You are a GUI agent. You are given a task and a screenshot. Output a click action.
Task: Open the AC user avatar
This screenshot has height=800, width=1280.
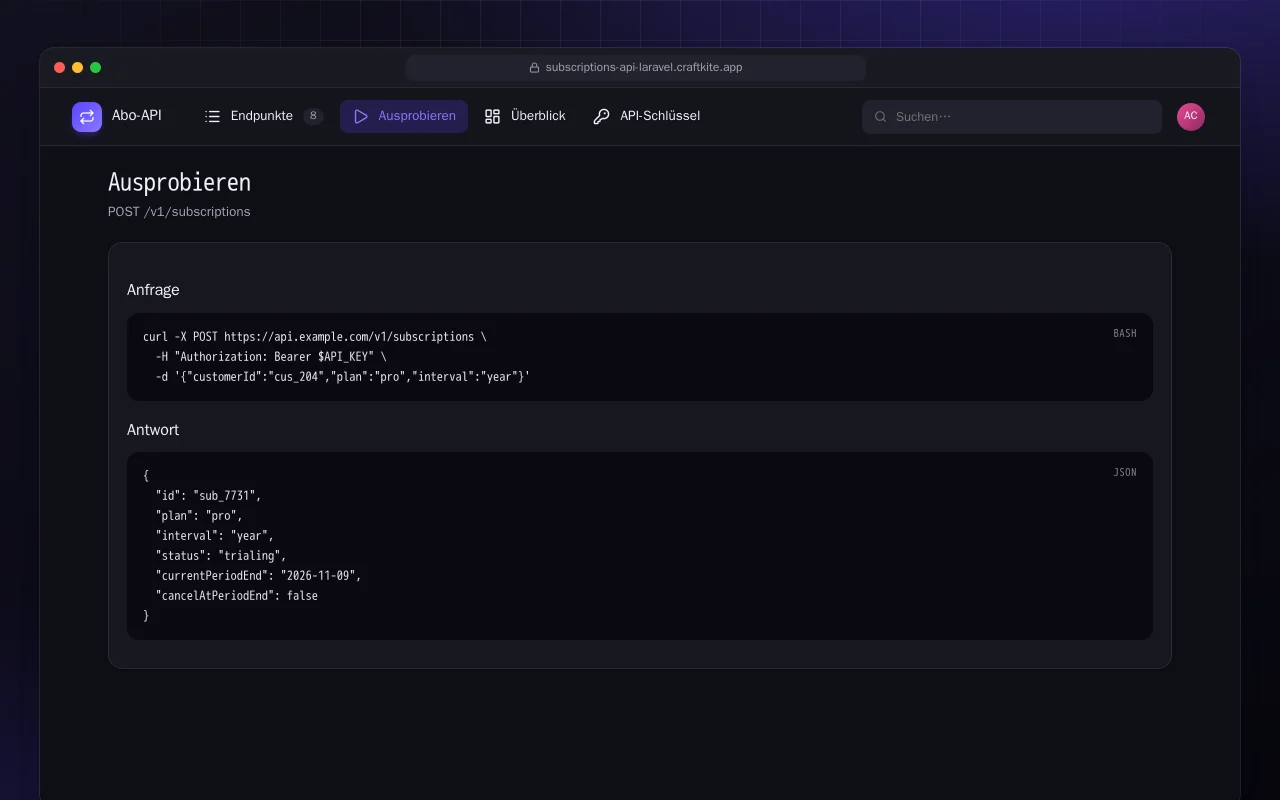point(1191,117)
